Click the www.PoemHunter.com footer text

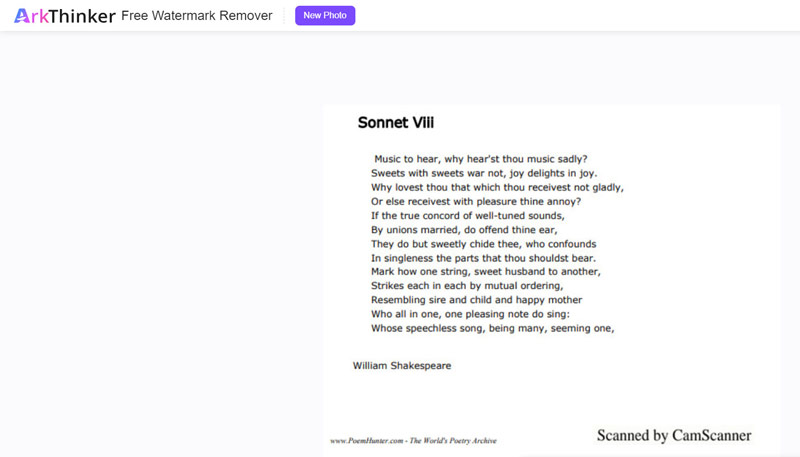pos(413,441)
